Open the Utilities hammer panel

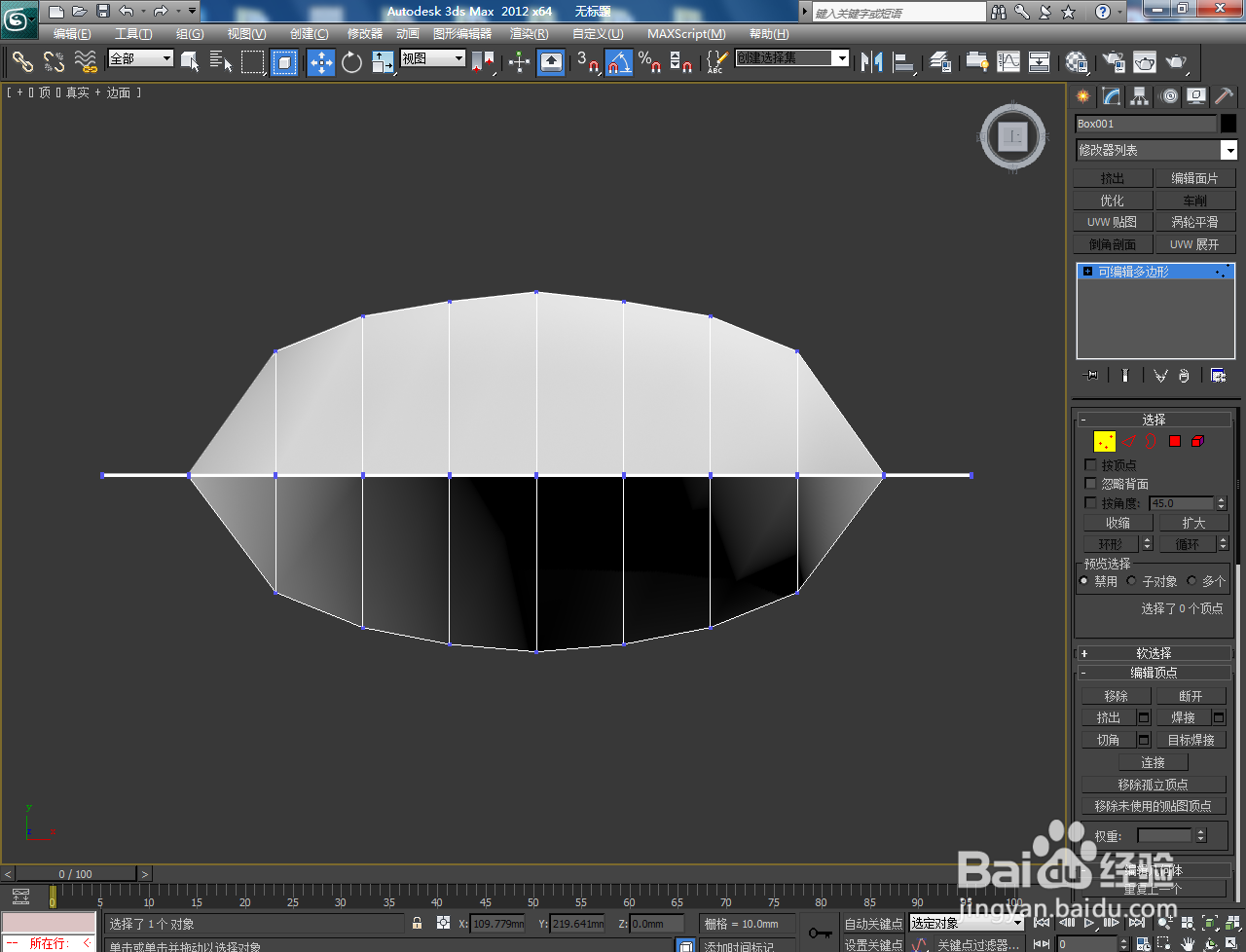(1225, 96)
